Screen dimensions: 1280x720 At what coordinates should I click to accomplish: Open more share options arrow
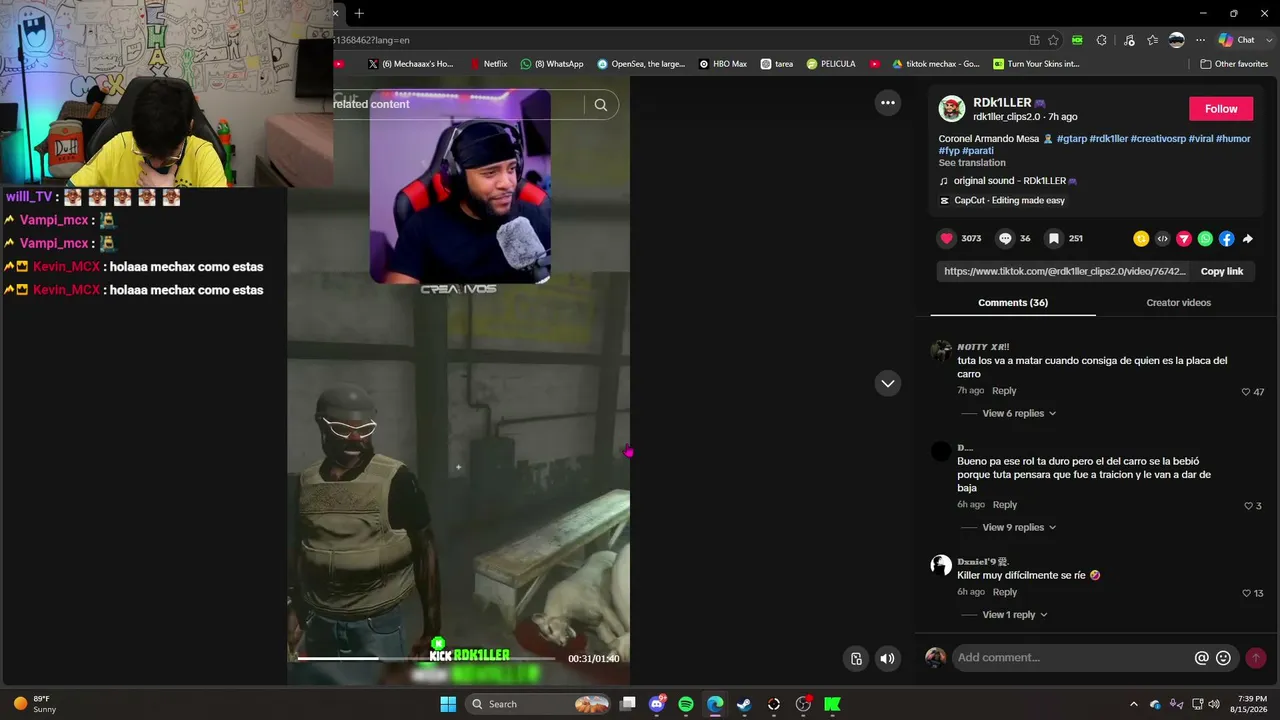1247,239
